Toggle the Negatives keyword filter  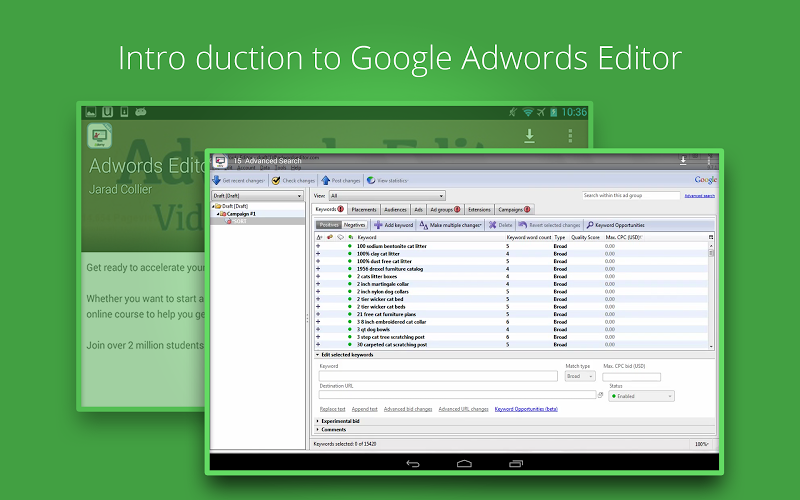pyautogui.click(x=354, y=225)
